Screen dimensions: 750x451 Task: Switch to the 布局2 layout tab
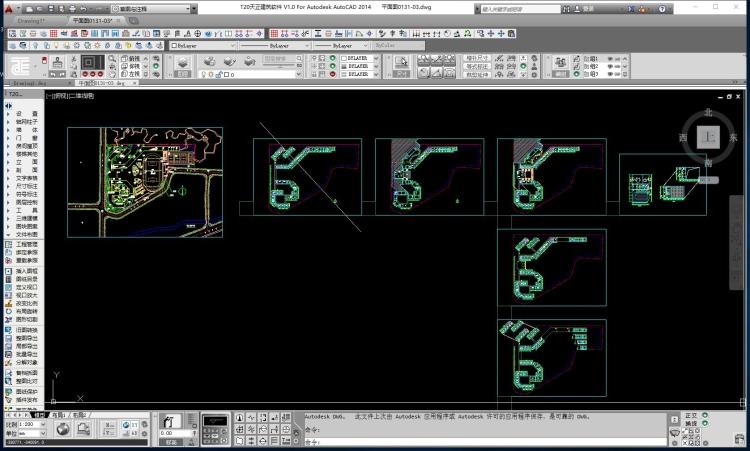(78, 415)
